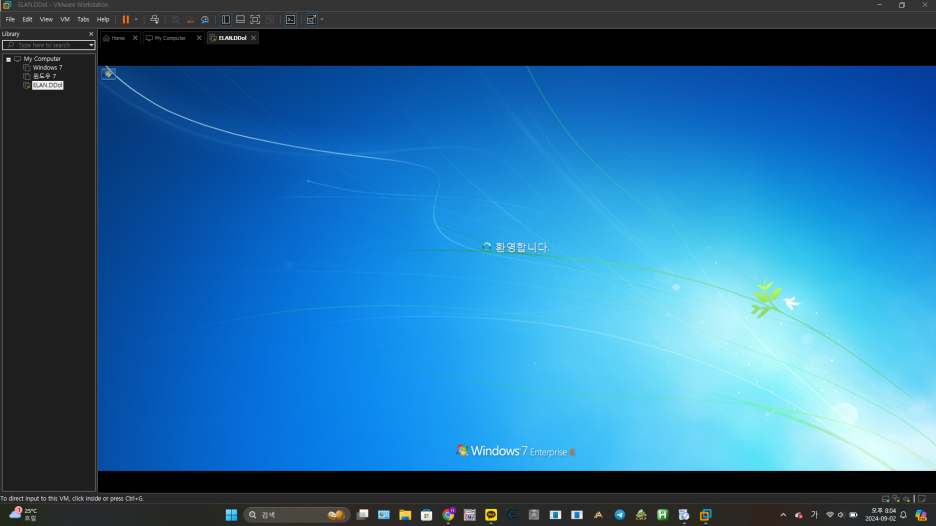The image size is (936, 526).
Task: Toggle the library sidebar view
Action: pyautogui.click(x=226, y=20)
